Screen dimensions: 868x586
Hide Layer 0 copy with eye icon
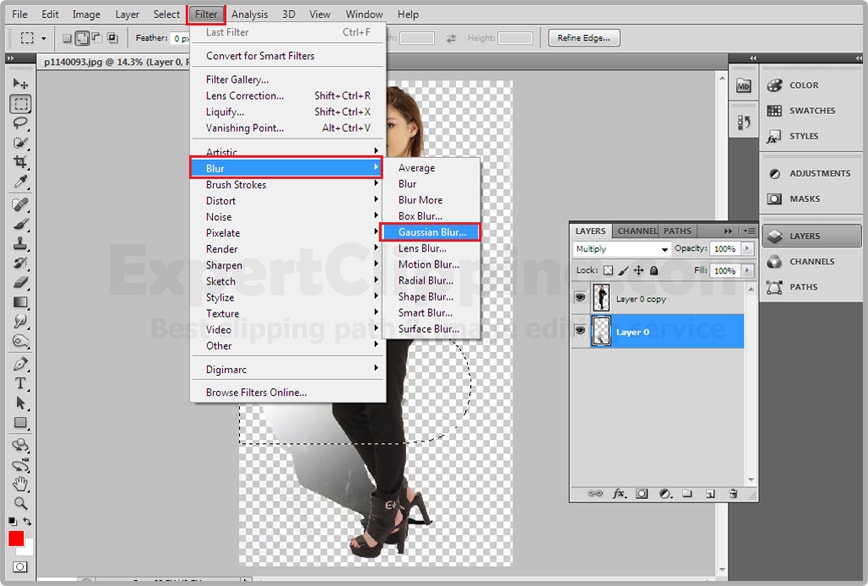581,298
